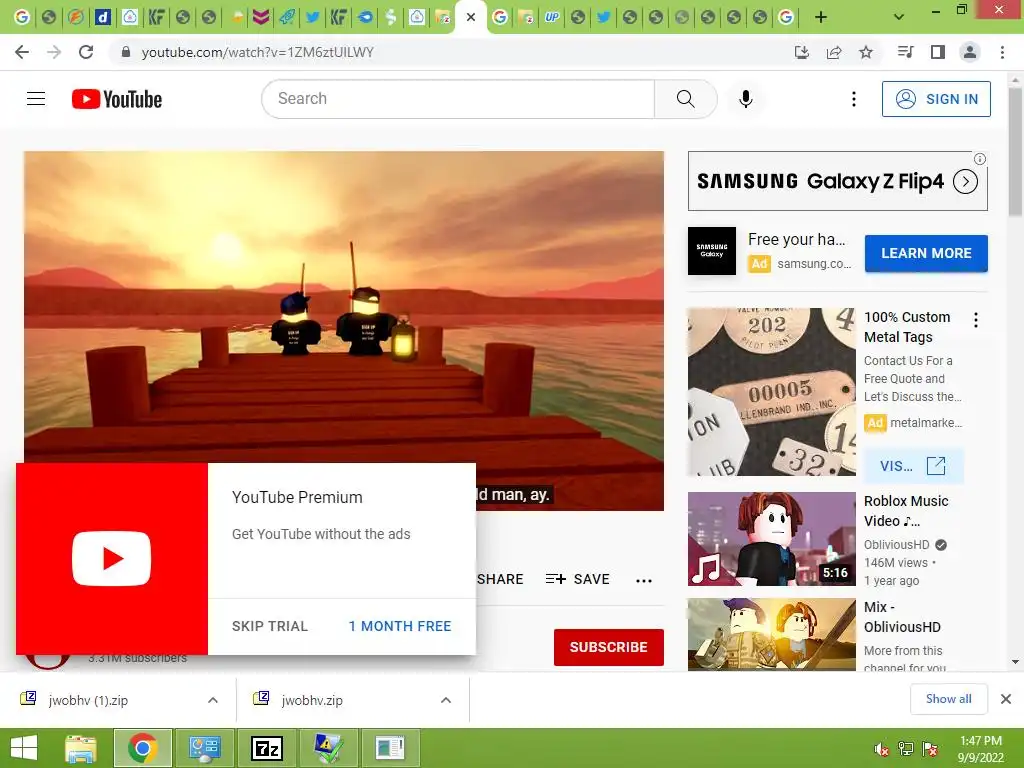Open the Chrome profile avatar
Screen dimensions: 1024x768
[x=970, y=52]
